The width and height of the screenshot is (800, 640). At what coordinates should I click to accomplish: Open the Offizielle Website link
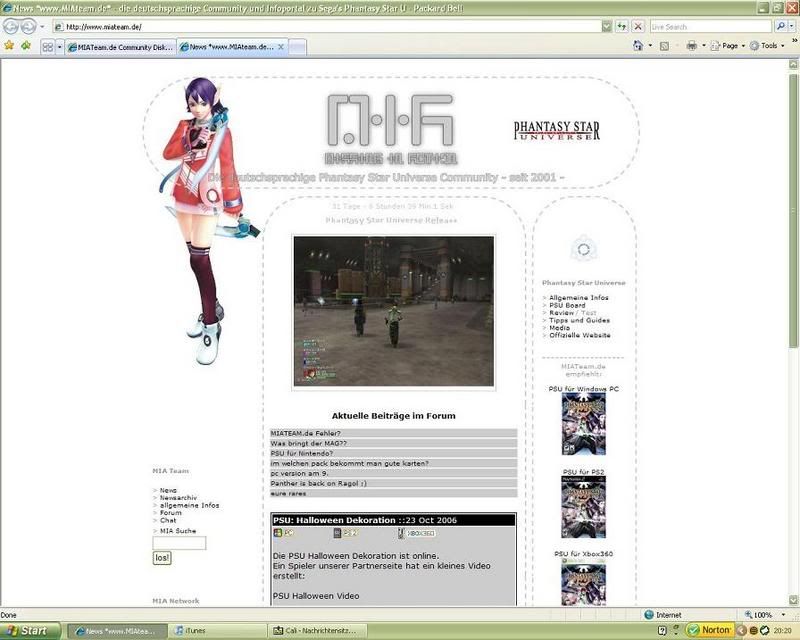click(x=580, y=335)
